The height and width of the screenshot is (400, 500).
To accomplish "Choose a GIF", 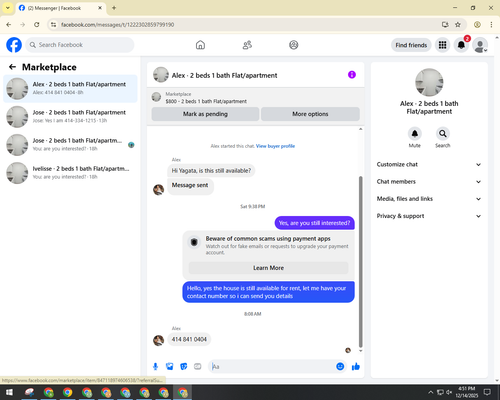I will (x=198, y=367).
